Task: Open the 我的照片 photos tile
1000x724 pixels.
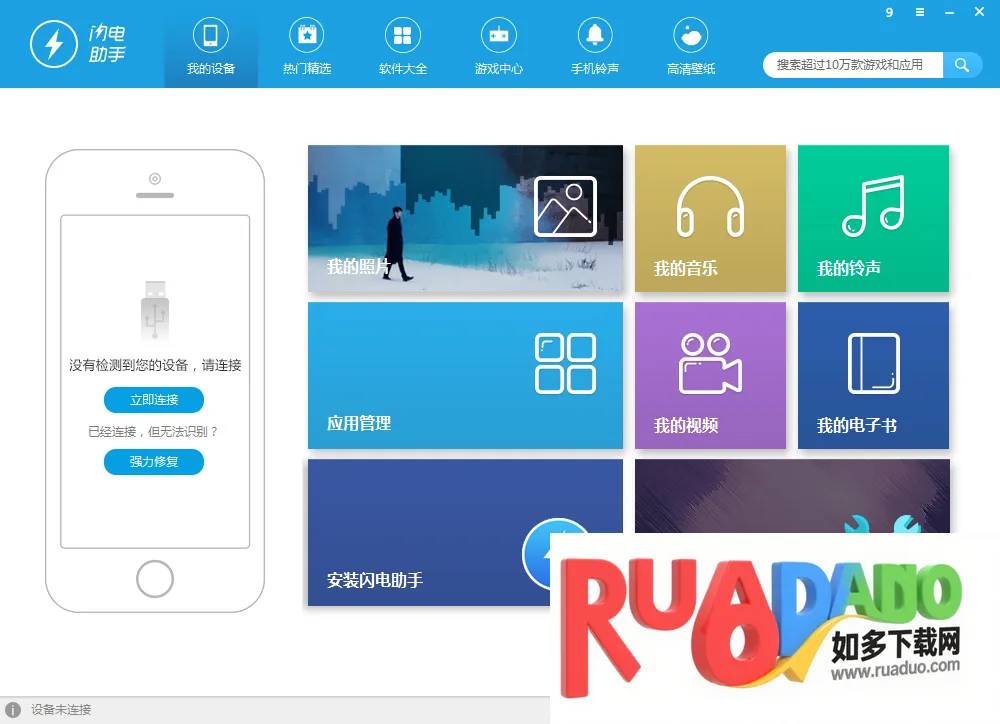Action: click(465, 219)
